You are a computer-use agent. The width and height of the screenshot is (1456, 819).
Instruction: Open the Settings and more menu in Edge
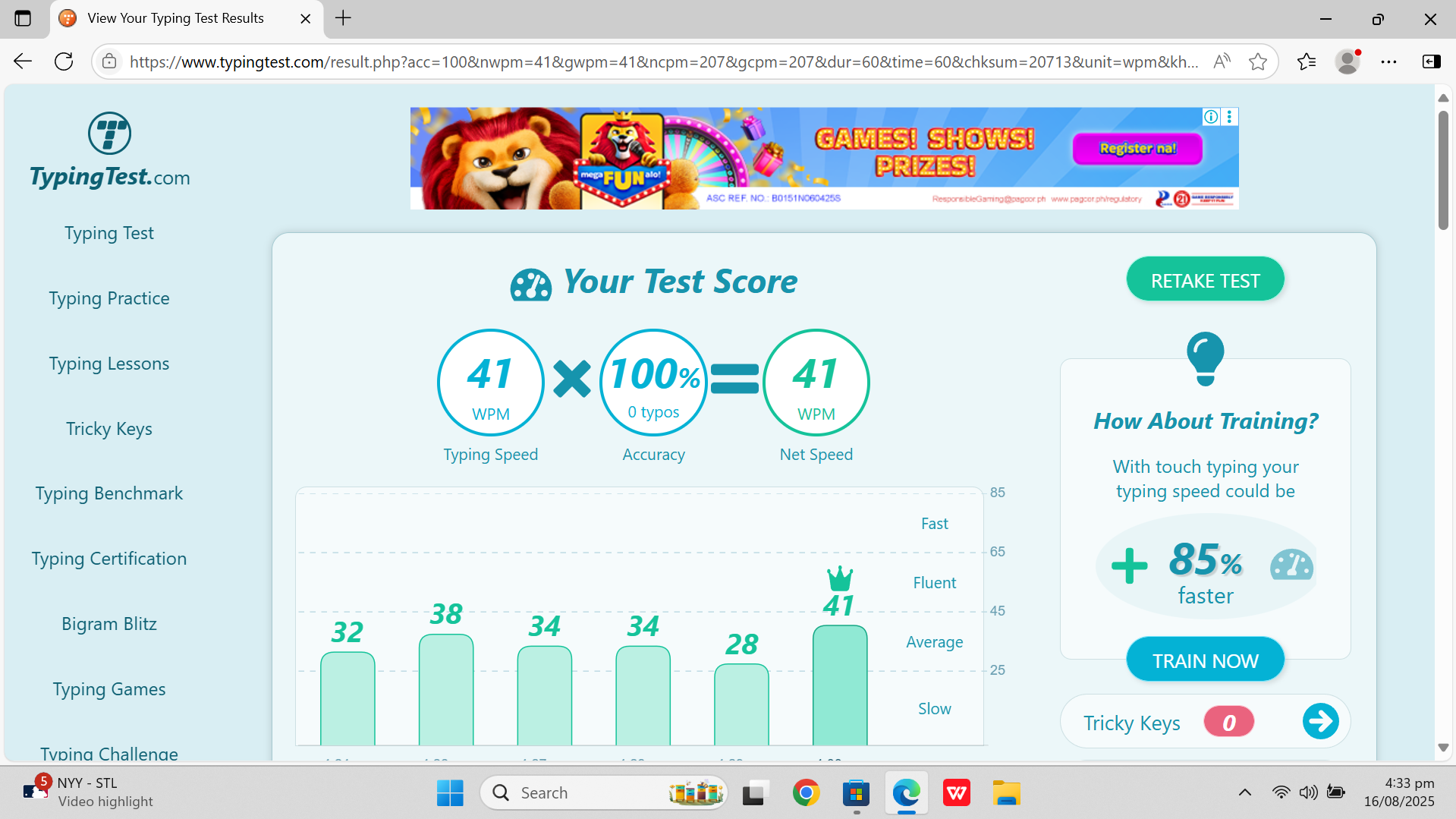[x=1389, y=61]
